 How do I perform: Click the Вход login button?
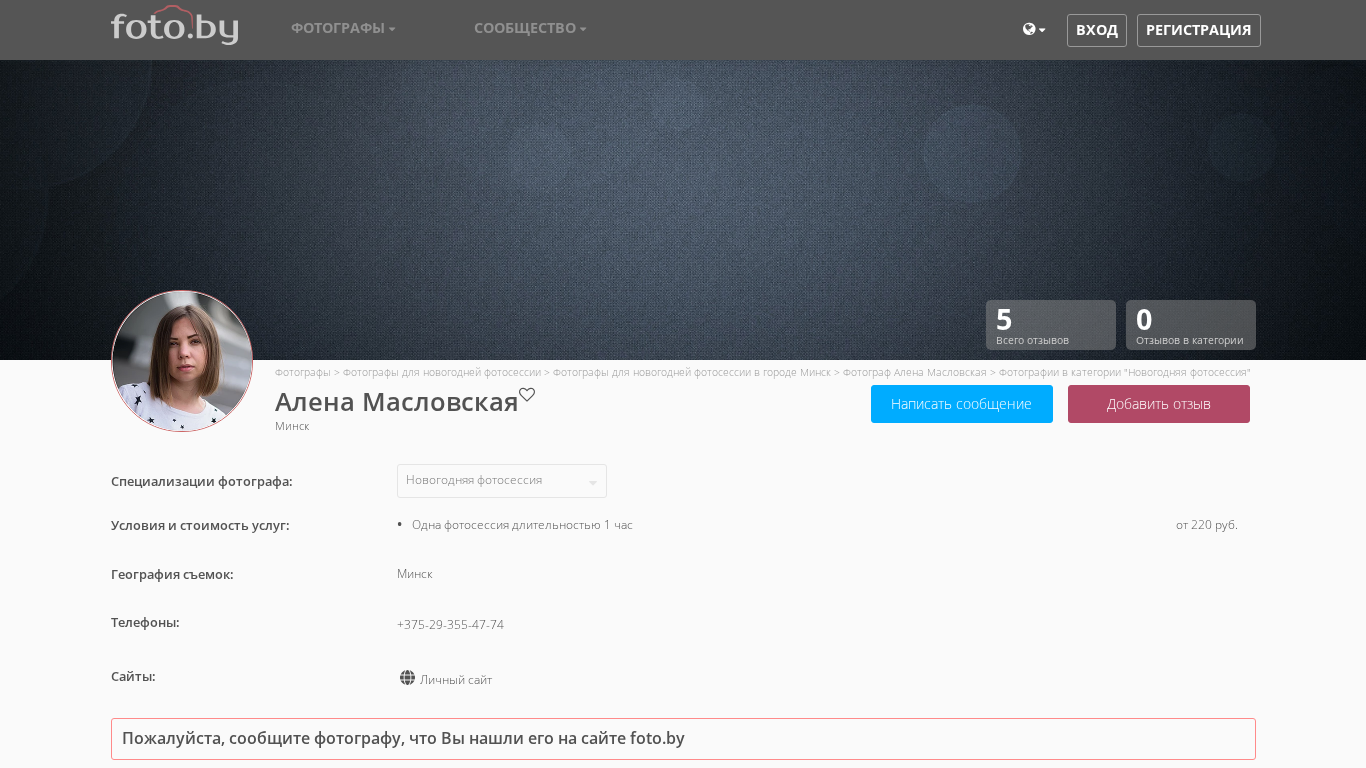tap(1097, 30)
